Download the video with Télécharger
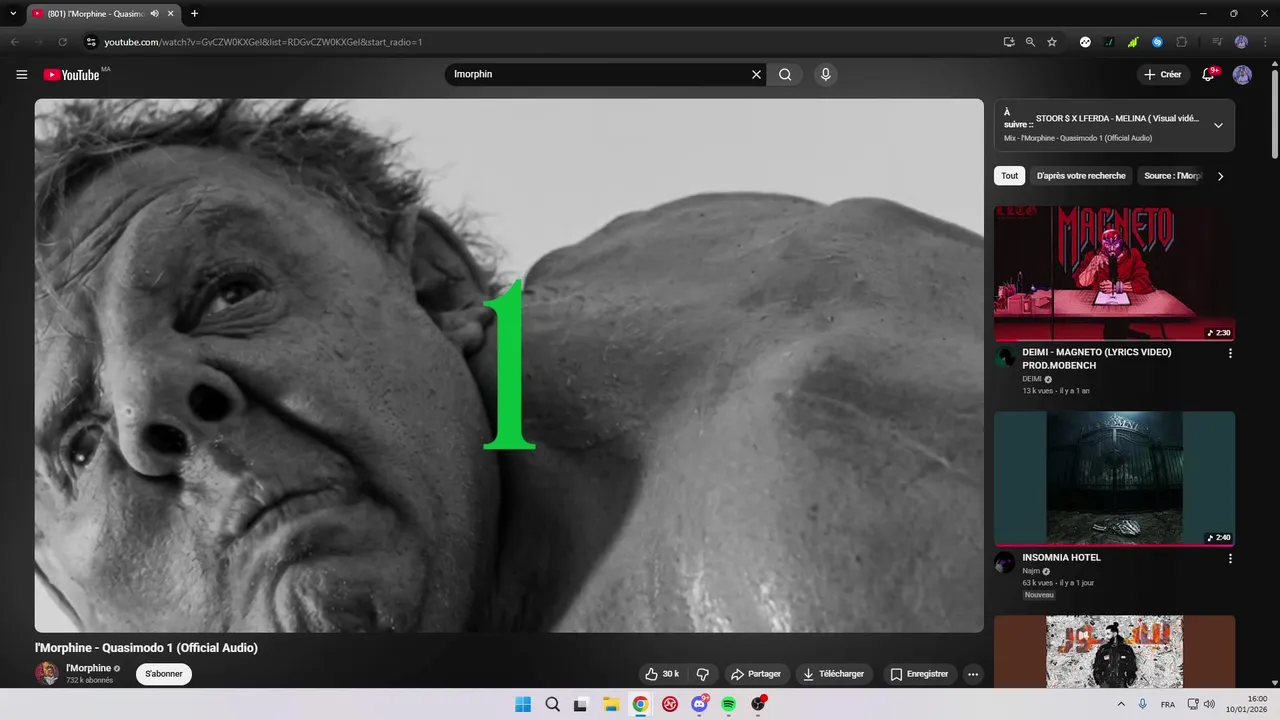Image resolution: width=1280 pixels, height=720 pixels. tap(833, 674)
